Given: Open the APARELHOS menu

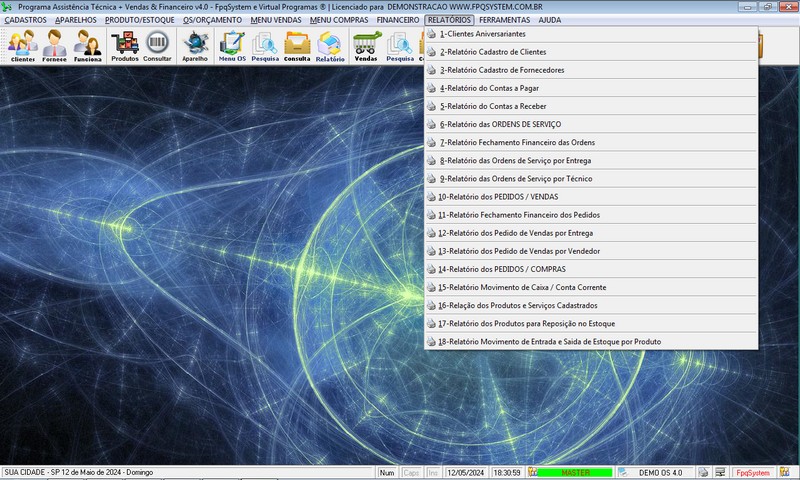Looking at the screenshot, I should point(76,20).
